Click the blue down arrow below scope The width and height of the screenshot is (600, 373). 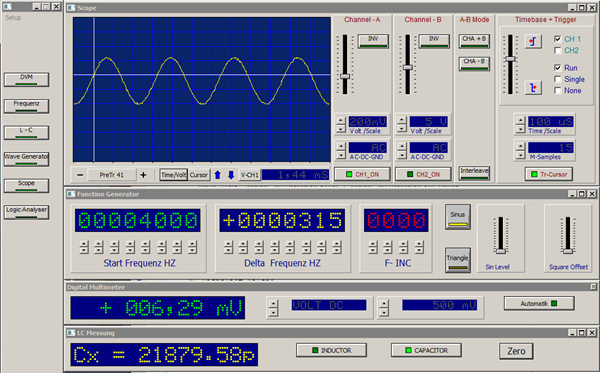click(231, 175)
